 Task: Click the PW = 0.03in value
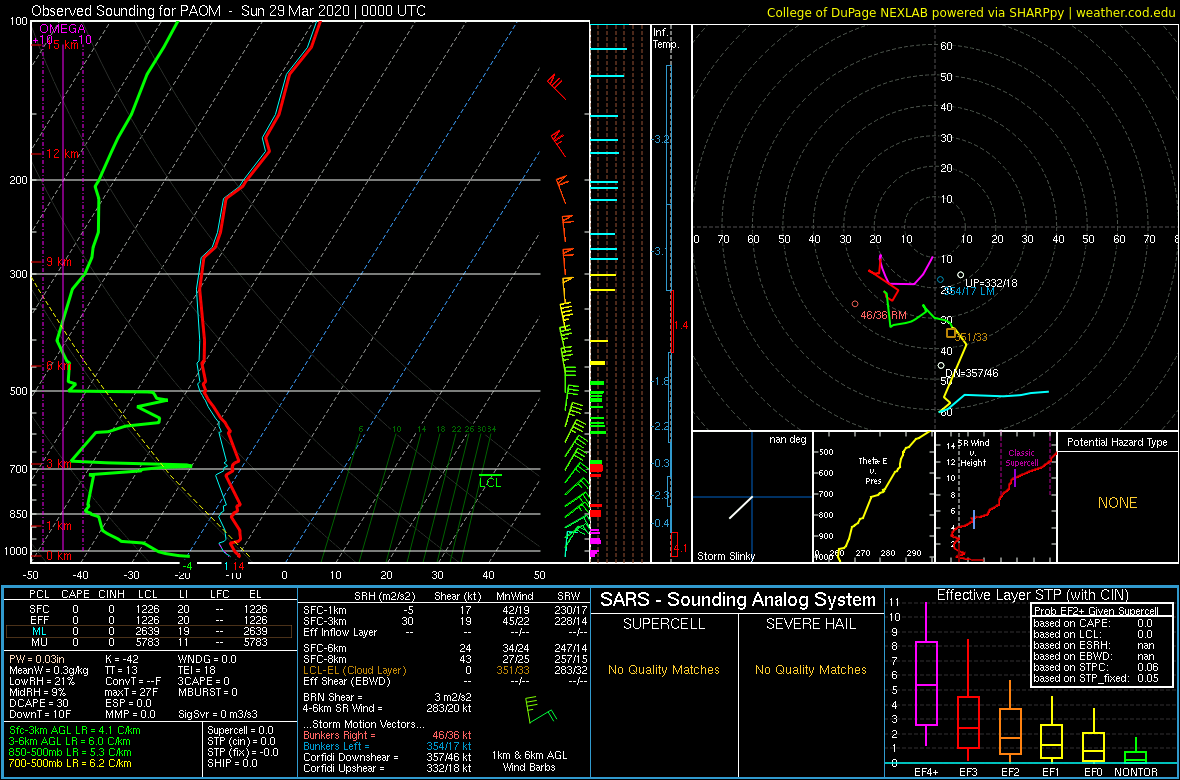pyautogui.click(x=38, y=658)
